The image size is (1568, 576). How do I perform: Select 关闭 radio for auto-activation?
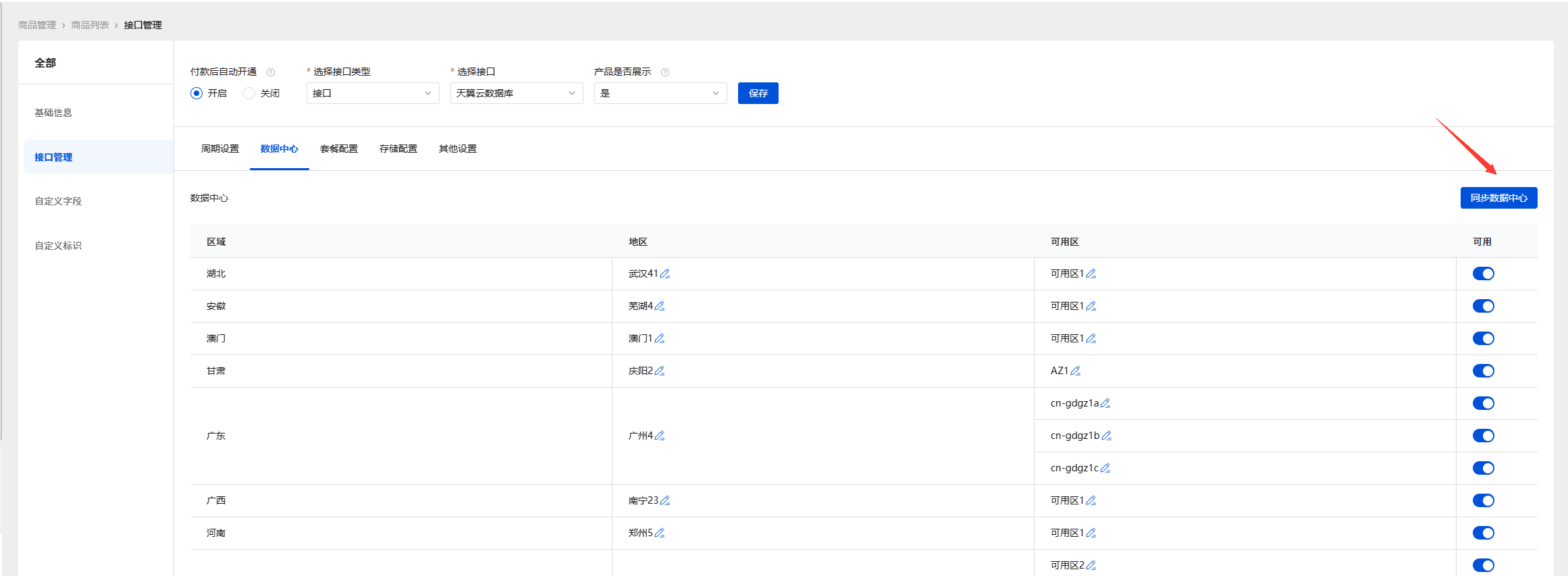point(249,93)
